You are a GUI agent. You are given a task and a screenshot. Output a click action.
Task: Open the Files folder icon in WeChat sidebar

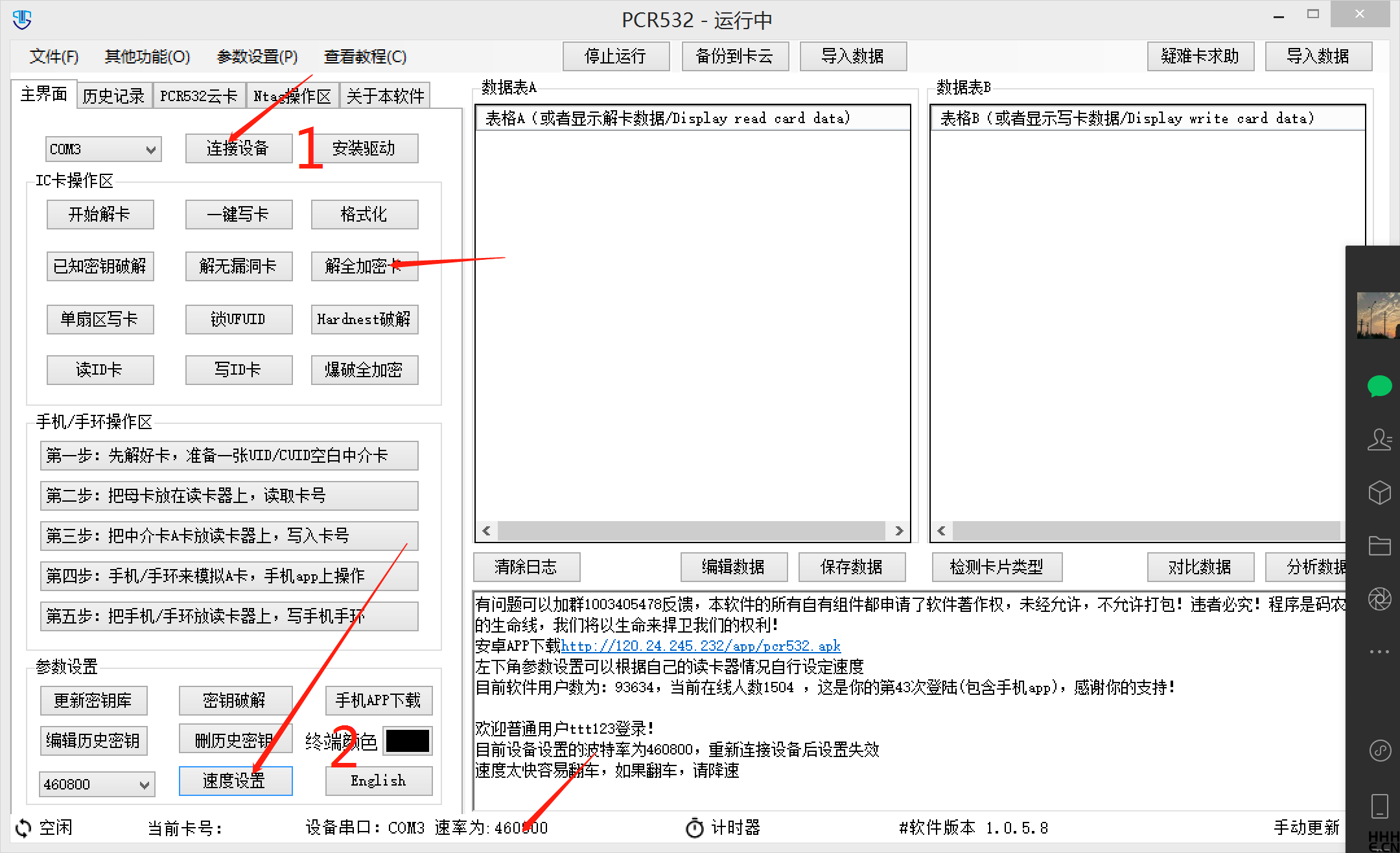[1379, 546]
